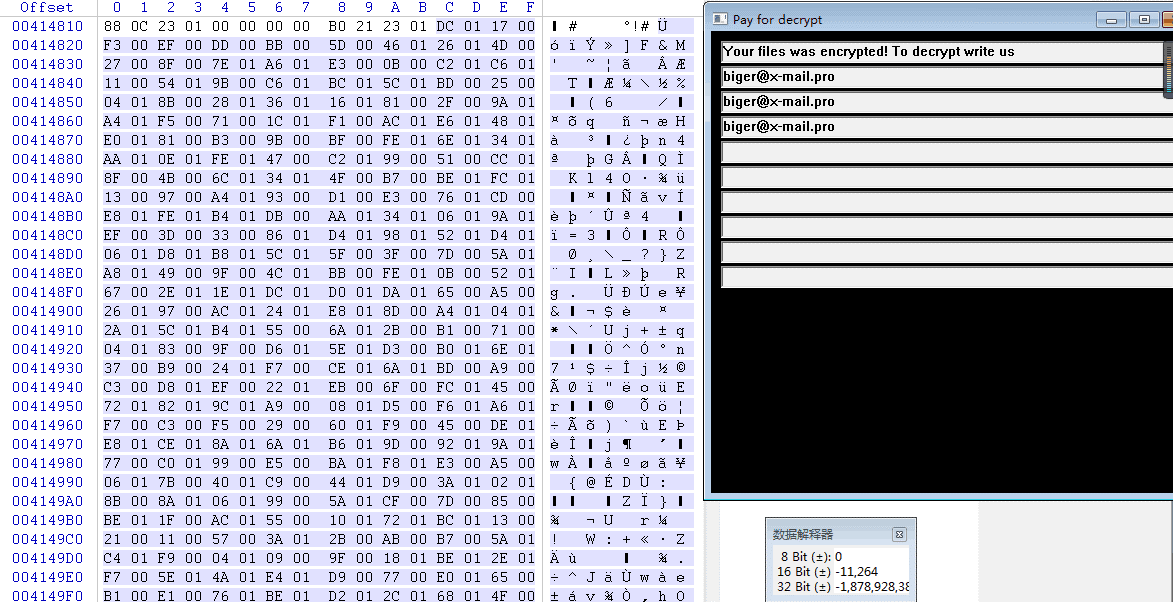Select byte E8 in row 00414900
This screenshot has height=602, width=1173.
coord(337,311)
